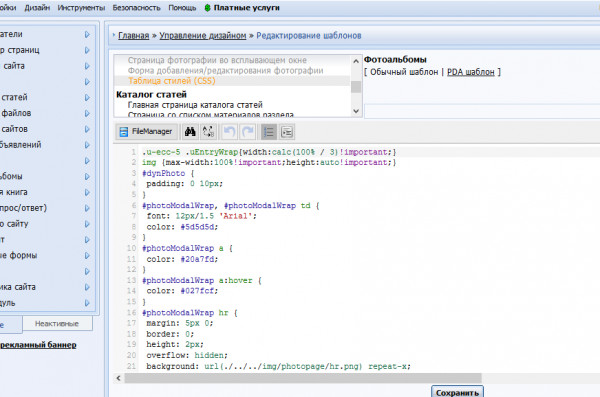The image size is (600, 397).
Task: Click the indent formatting icon
Action: pyautogui.click(x=287, y=132)
